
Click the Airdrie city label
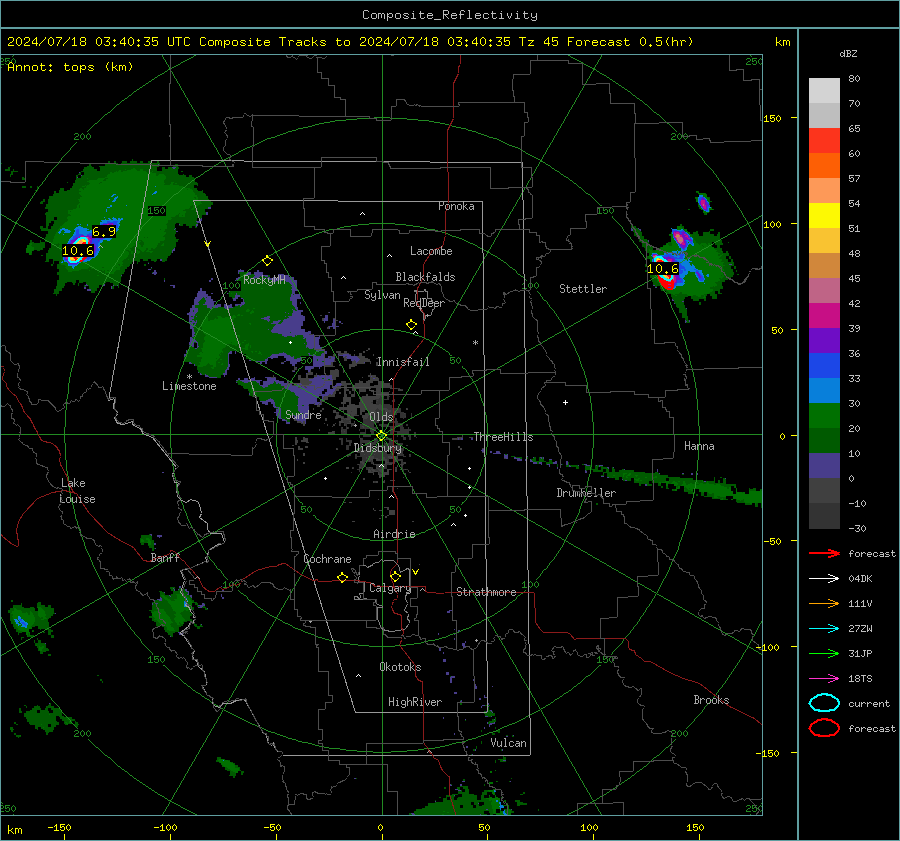click(394, 534)
